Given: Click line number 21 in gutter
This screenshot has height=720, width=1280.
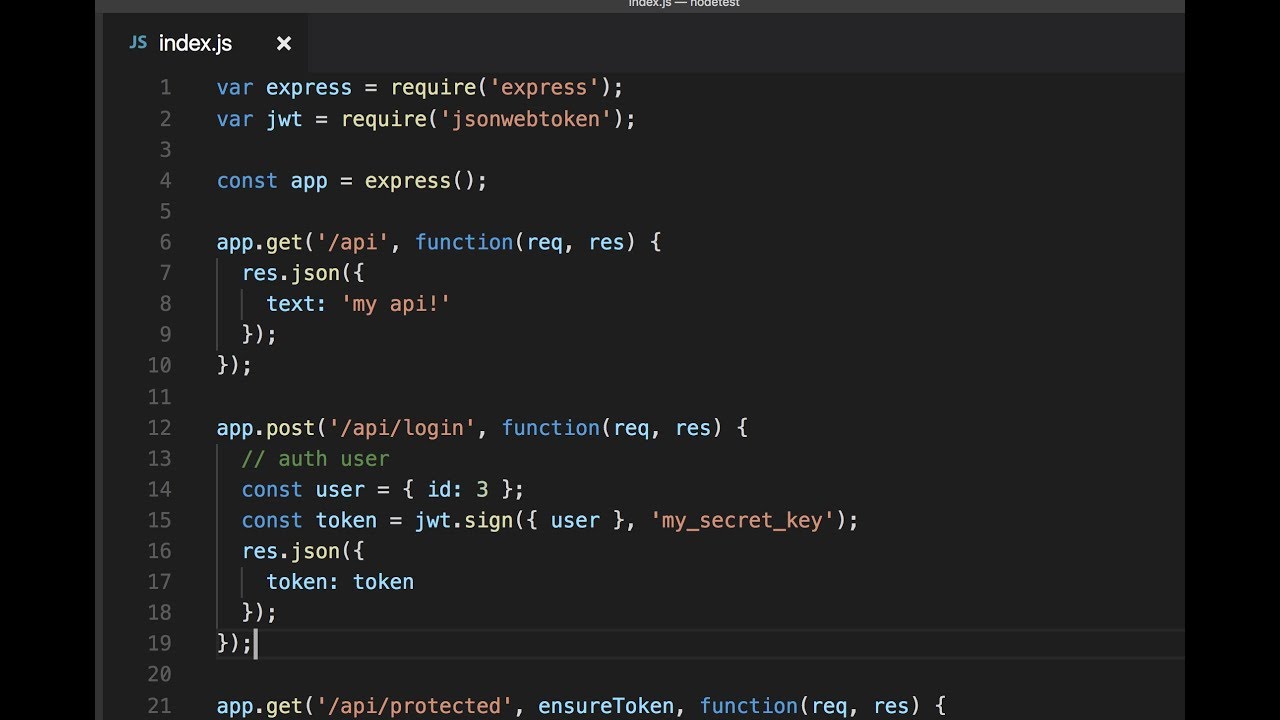Looking at the screenshot, I should [x=159, y=706].
